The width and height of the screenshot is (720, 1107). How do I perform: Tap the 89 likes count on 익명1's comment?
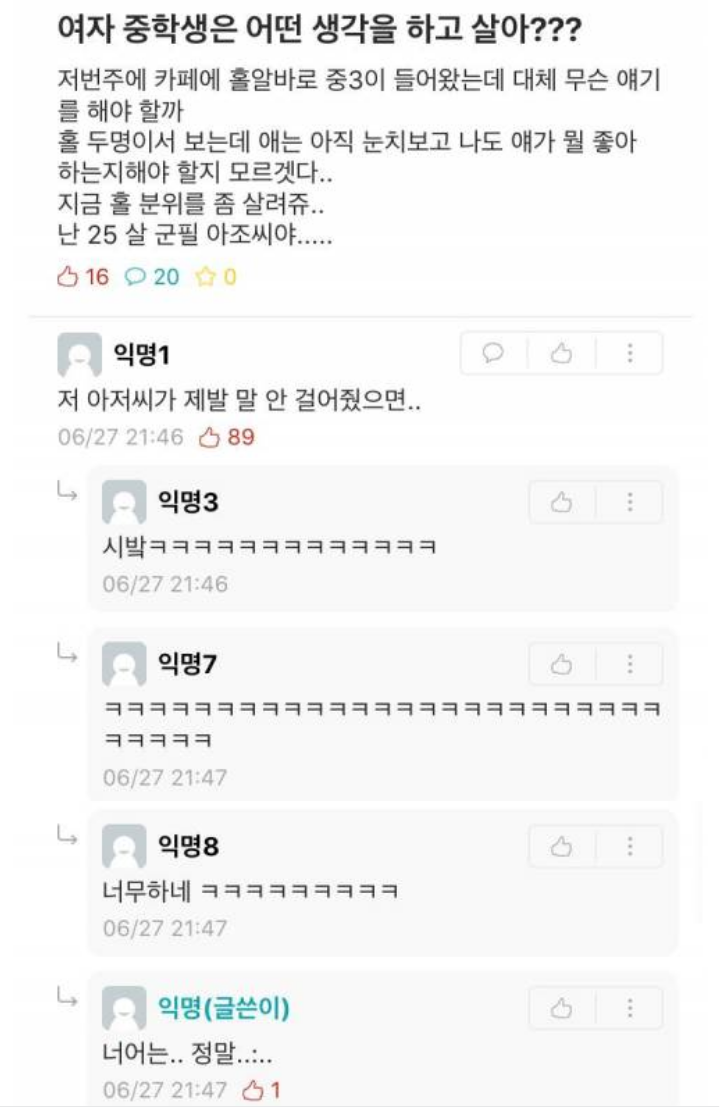[x=227, y=437]
